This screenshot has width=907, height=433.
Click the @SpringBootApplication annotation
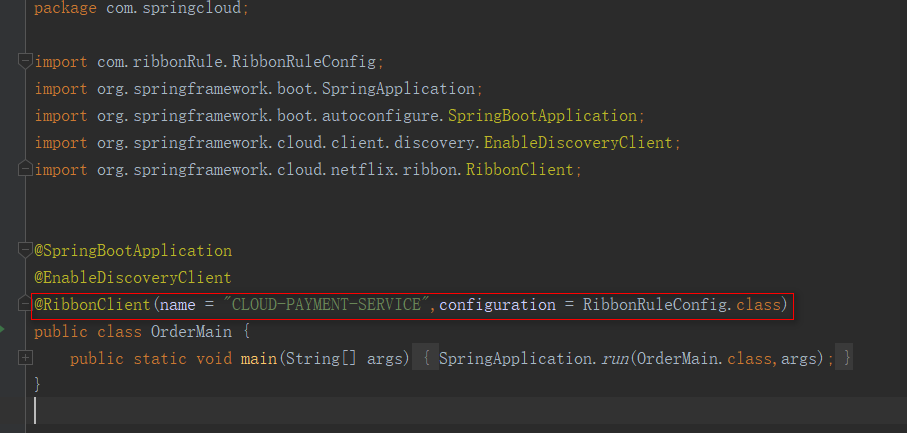coord(133,251)
